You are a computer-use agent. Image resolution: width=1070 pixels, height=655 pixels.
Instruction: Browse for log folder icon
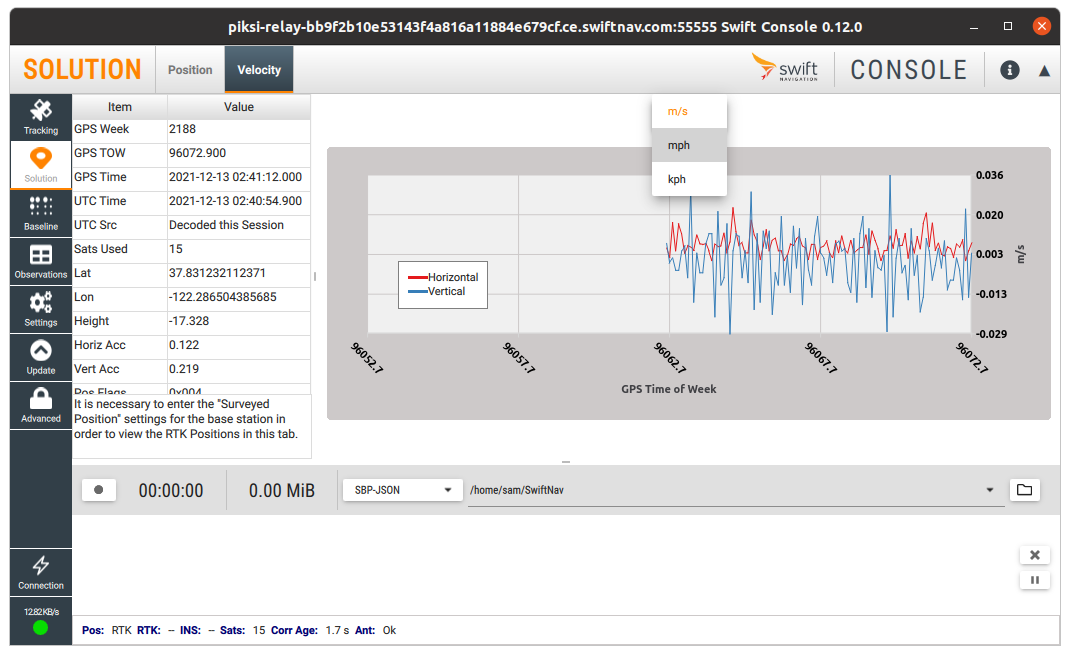click(1024, 490)
